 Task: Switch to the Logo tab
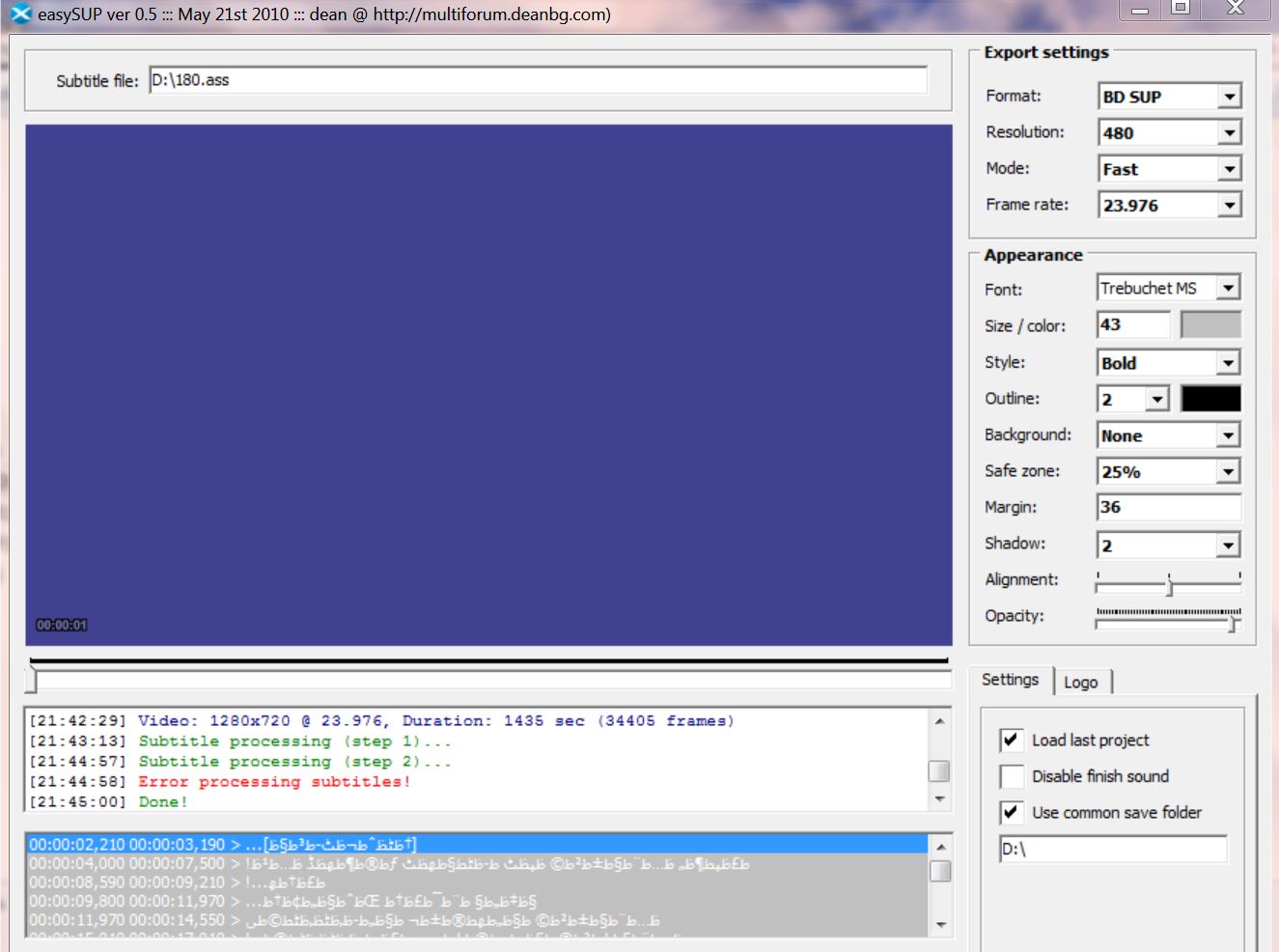tap(1081, 682)
